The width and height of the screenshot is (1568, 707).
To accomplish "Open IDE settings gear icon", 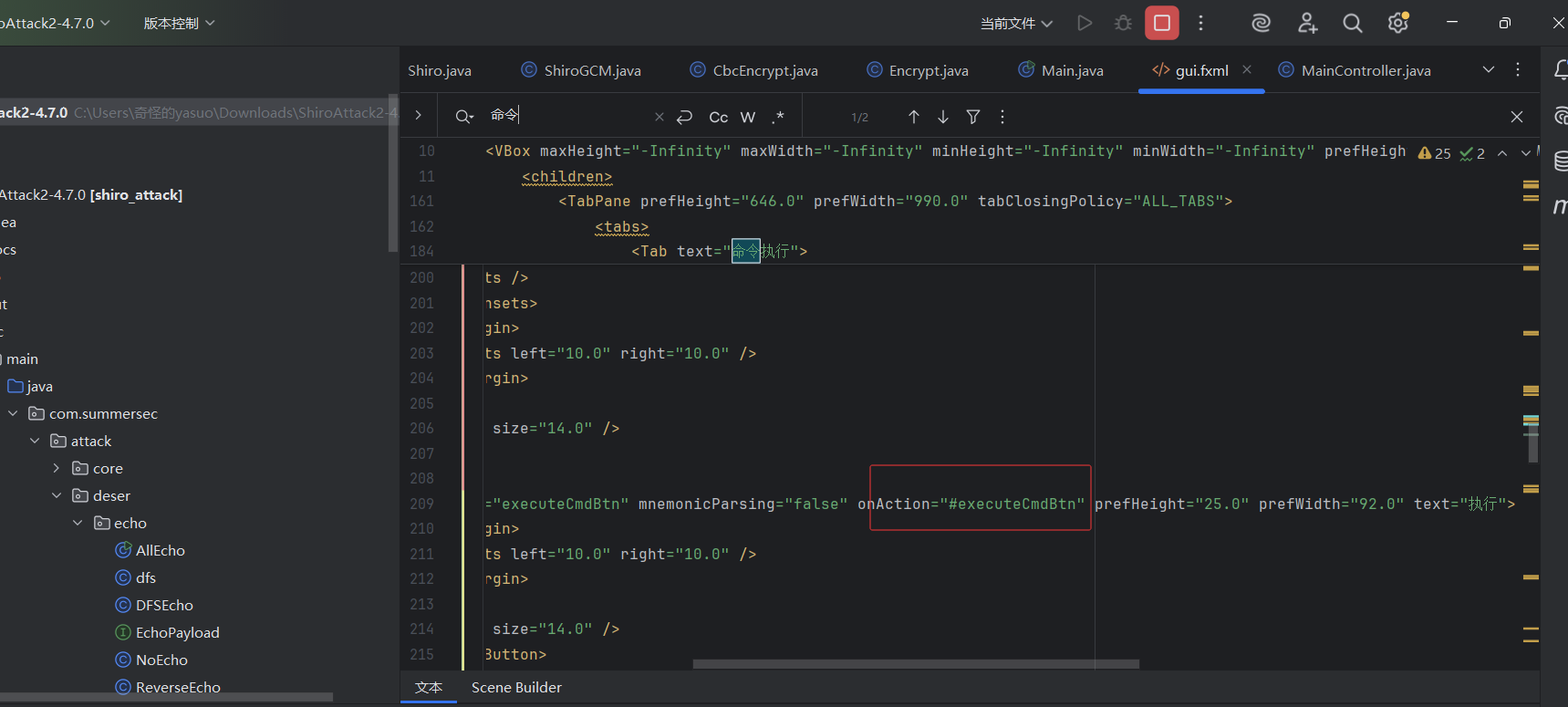I will coord(1397,23).
